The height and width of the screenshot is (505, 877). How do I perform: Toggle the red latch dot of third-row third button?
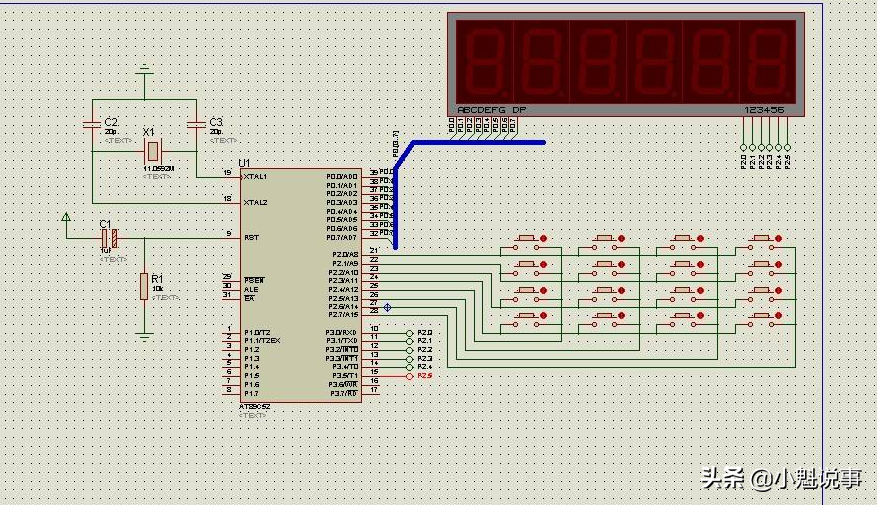point(700,291)
